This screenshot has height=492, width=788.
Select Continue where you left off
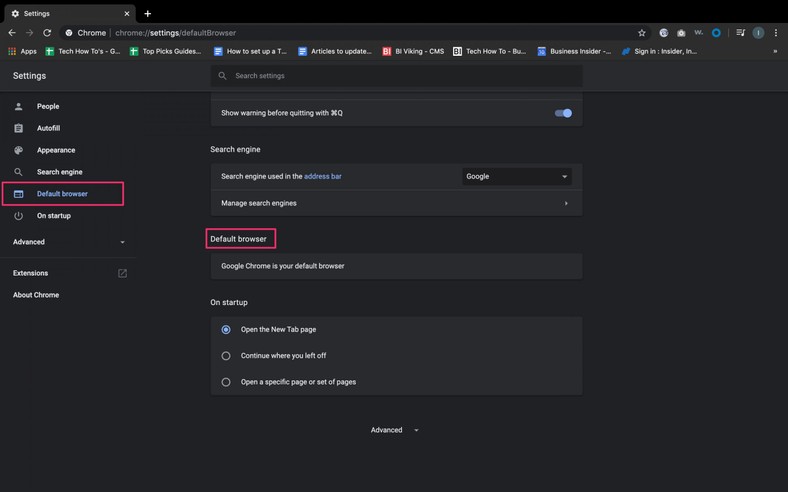click(x=226, y=356)
